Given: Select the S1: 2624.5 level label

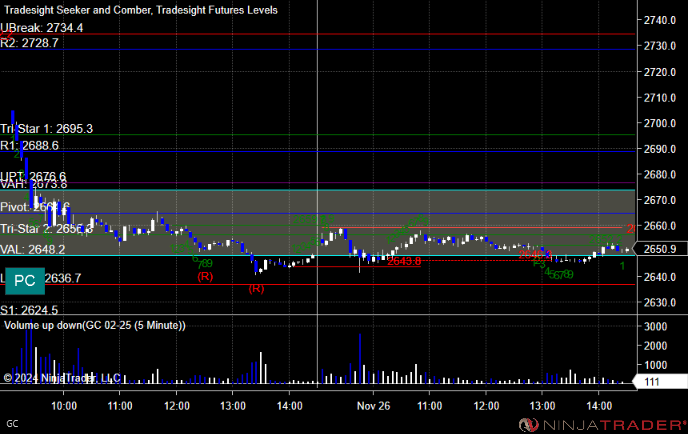Looking at the screenshot, I should click(29, 310).
